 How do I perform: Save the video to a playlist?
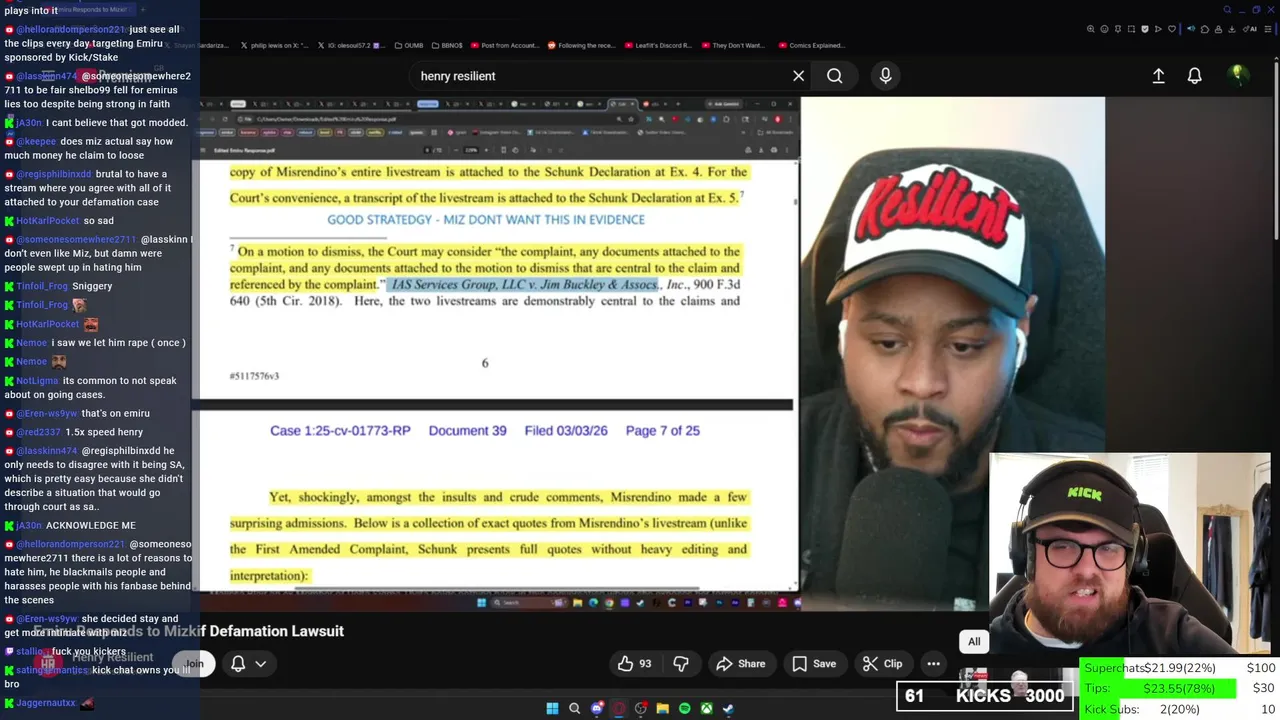(814, 663)
